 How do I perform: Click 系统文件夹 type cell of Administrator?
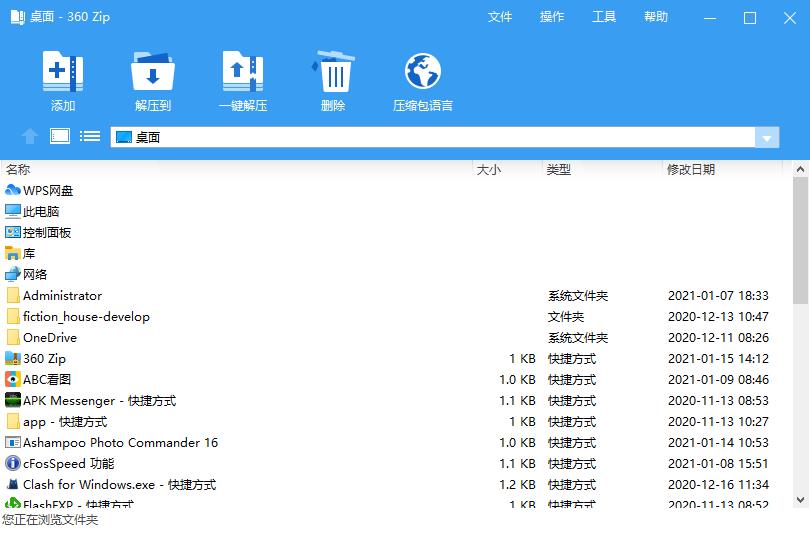coord(578,296)
